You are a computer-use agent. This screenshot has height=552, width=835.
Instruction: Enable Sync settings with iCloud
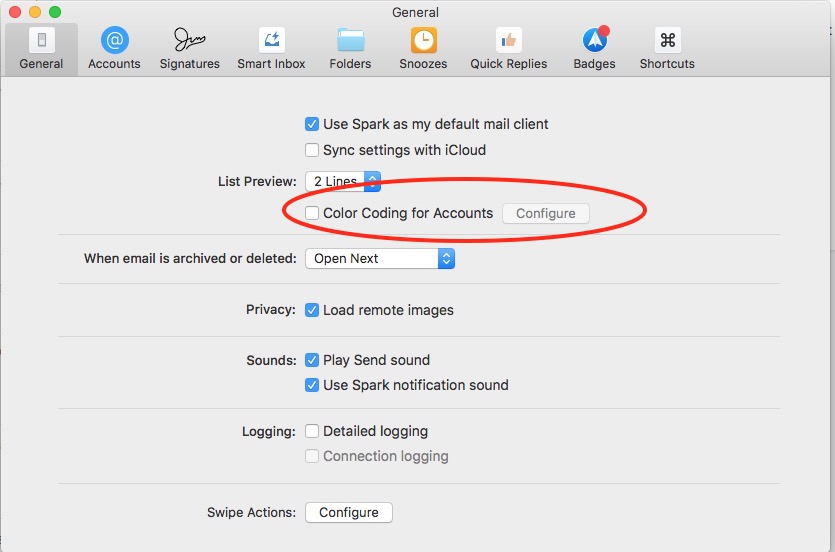pyautogui.click(x=312, y=150)
